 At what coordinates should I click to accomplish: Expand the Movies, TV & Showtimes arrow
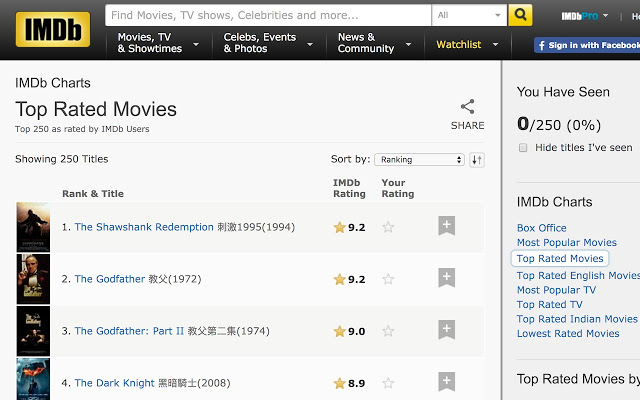coord(196,44)
